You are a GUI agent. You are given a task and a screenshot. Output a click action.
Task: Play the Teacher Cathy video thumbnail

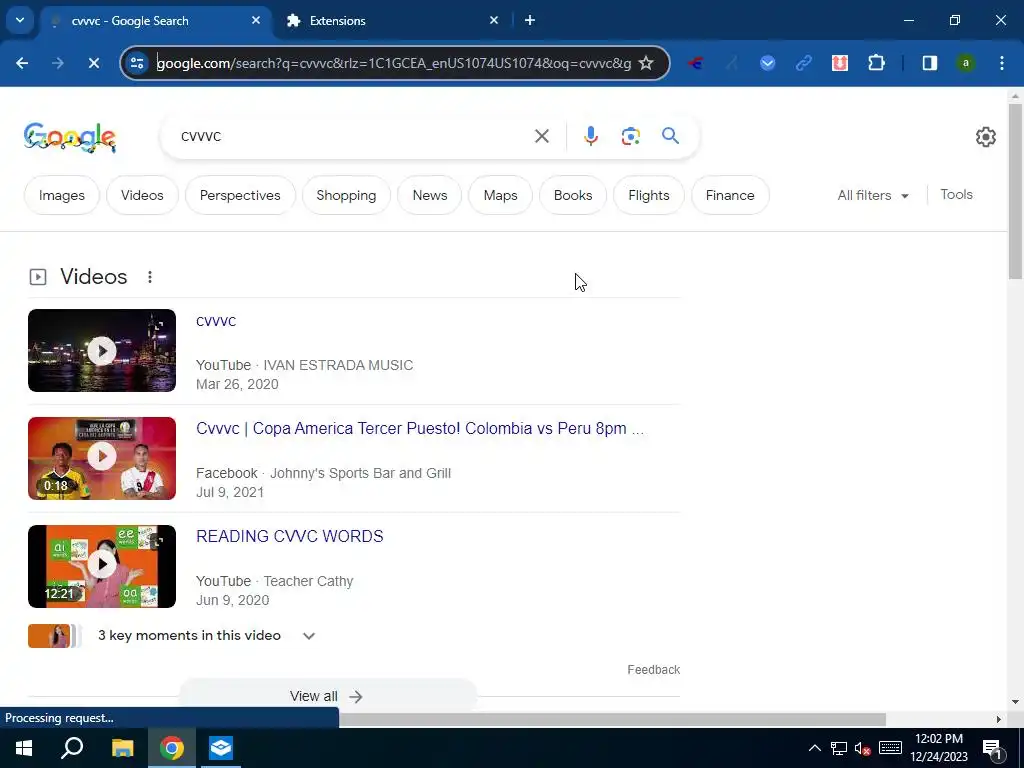102,566
